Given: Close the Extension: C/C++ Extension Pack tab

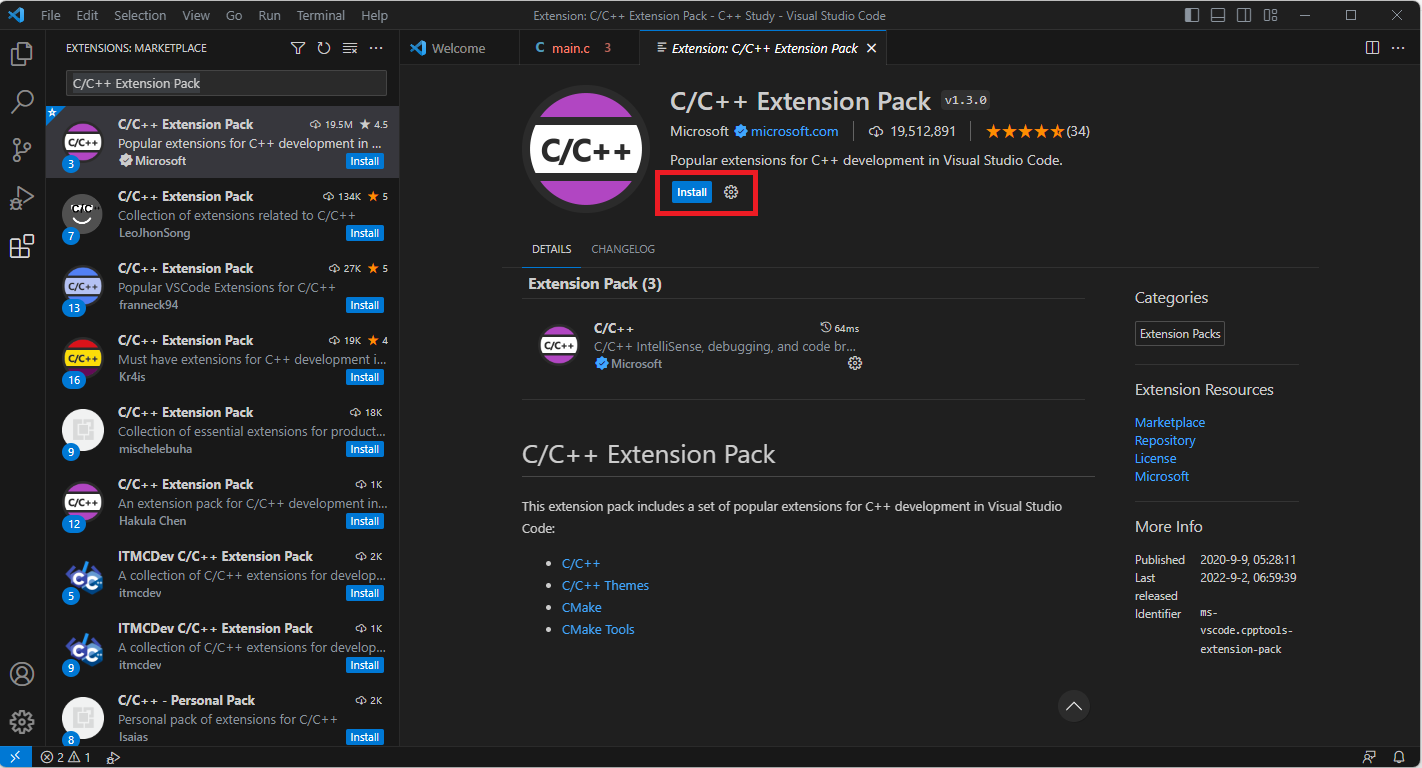Looking at the screenshot, I should pos(871,48).
